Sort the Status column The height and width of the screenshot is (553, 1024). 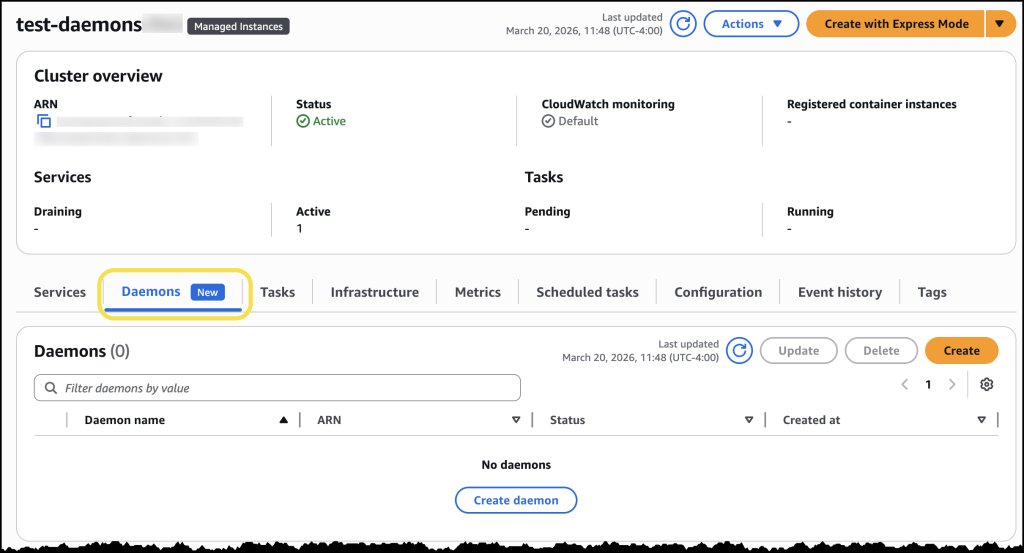tap(749, 421)
